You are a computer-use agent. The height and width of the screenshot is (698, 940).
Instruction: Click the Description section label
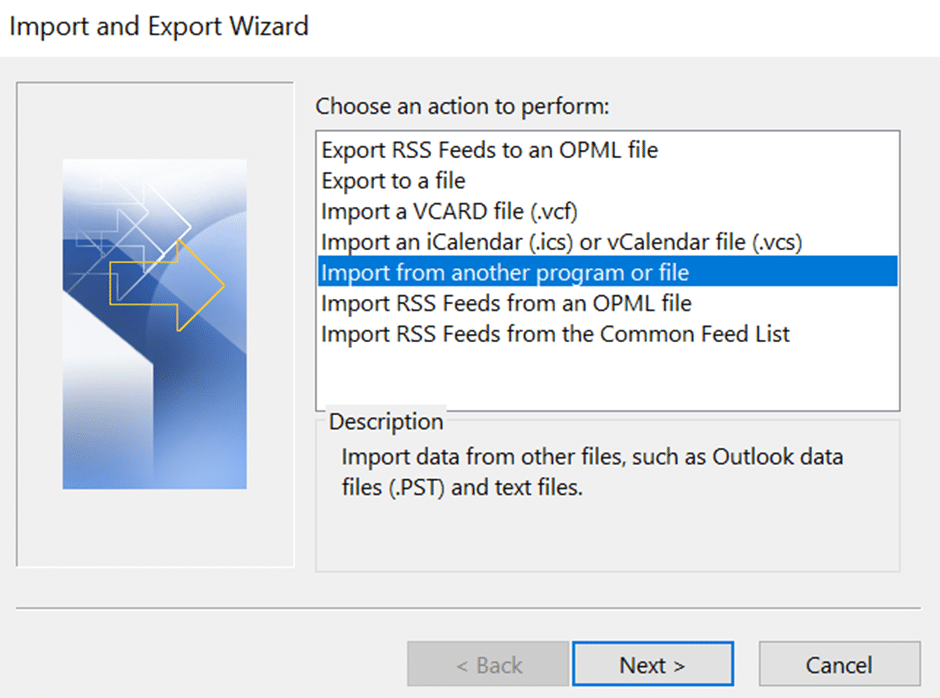(x=386, y=422)
